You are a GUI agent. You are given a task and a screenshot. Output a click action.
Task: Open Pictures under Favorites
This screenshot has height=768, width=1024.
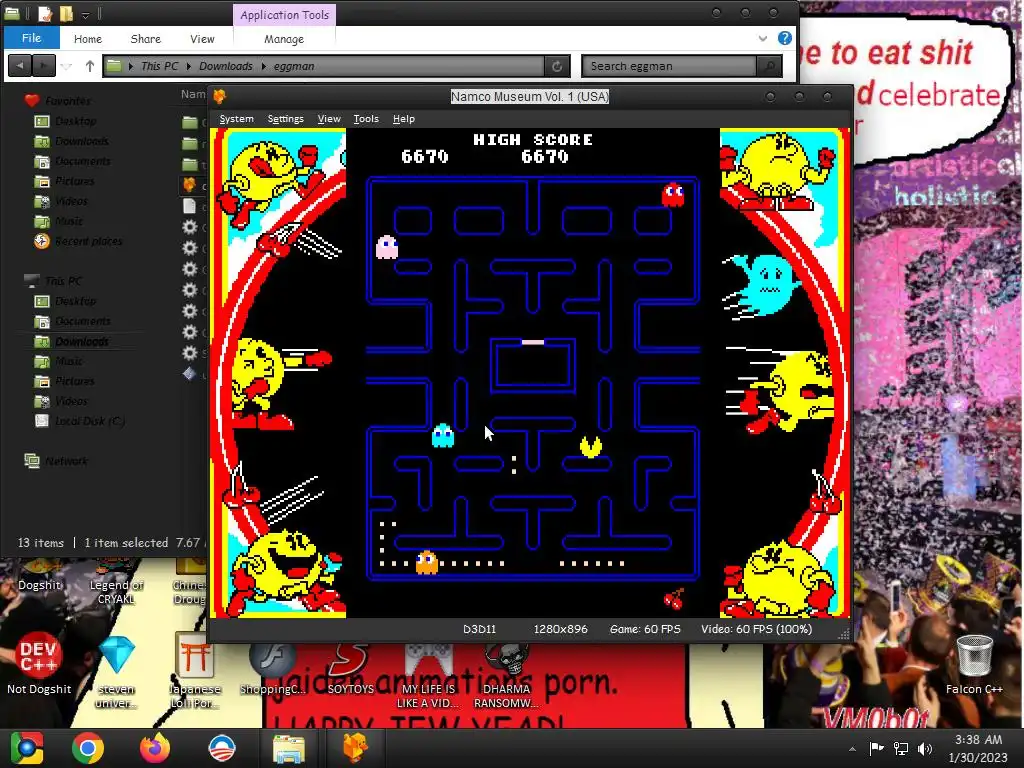(74, 181)
